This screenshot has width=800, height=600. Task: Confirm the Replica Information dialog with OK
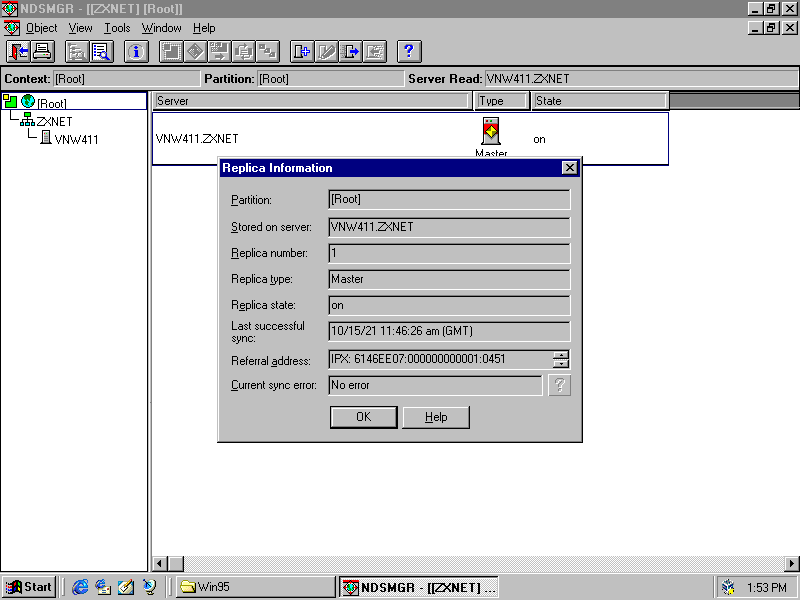point(363,417)
